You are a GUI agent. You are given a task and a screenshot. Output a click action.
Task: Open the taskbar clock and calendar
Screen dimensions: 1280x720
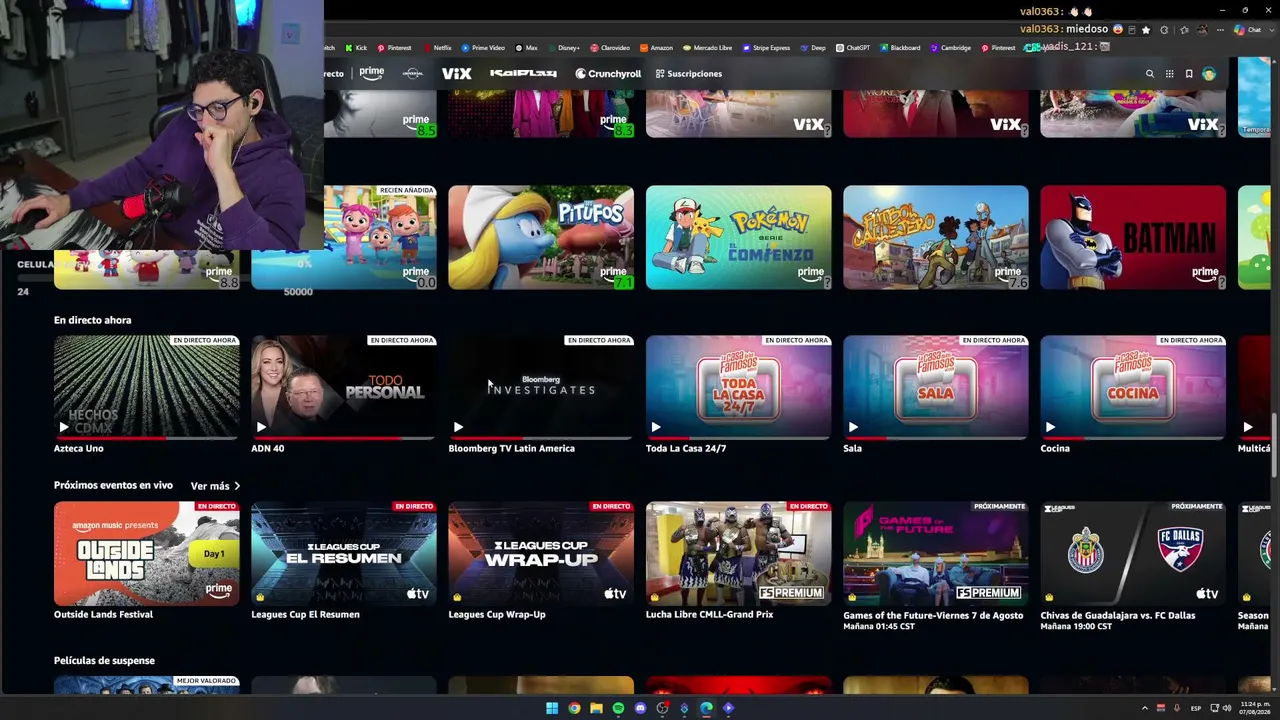point(1254,708)
